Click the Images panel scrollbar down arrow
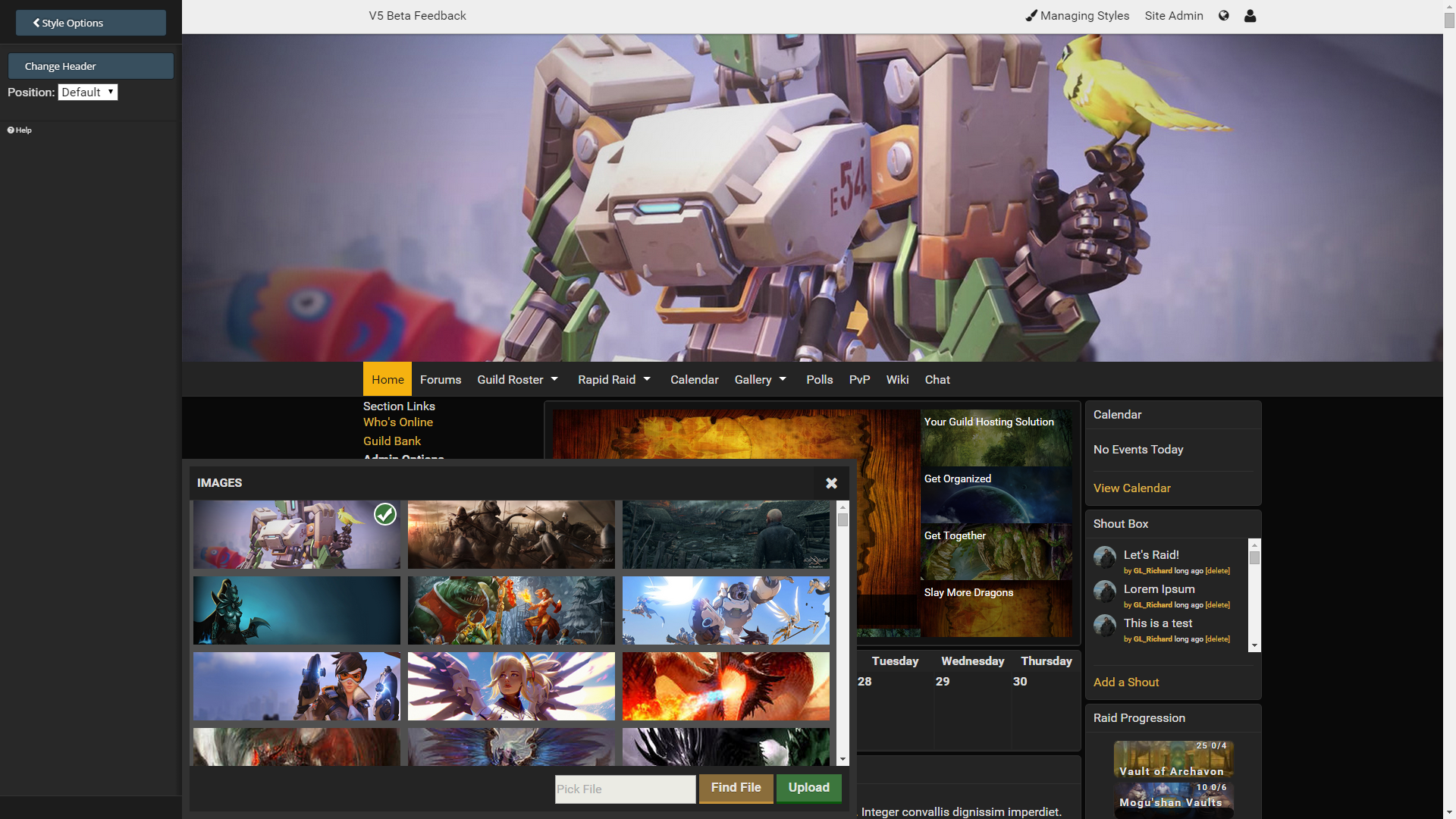This screenshot has width=1456, height=819. click(843, 760)
